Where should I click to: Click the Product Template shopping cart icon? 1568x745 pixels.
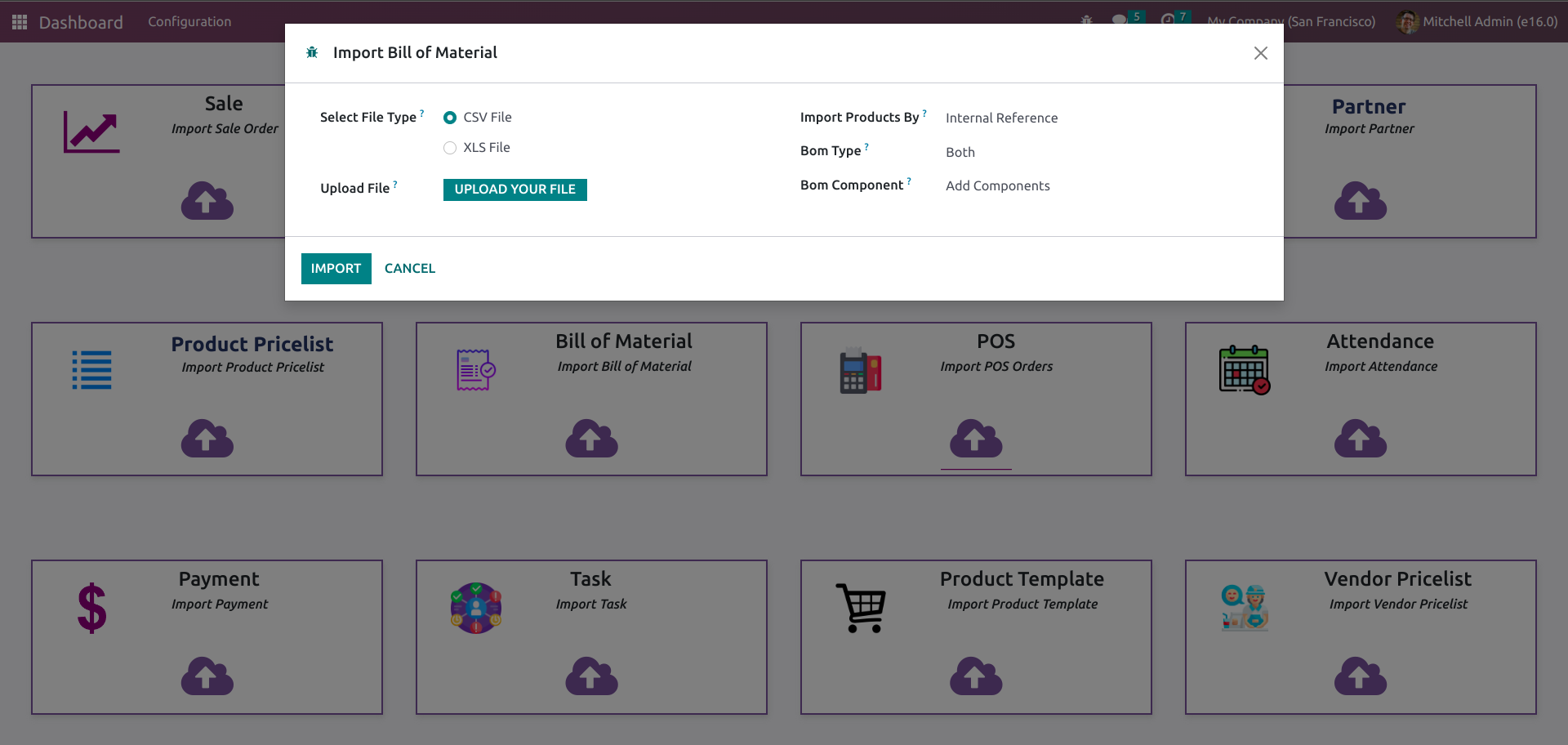pos(861,608)
